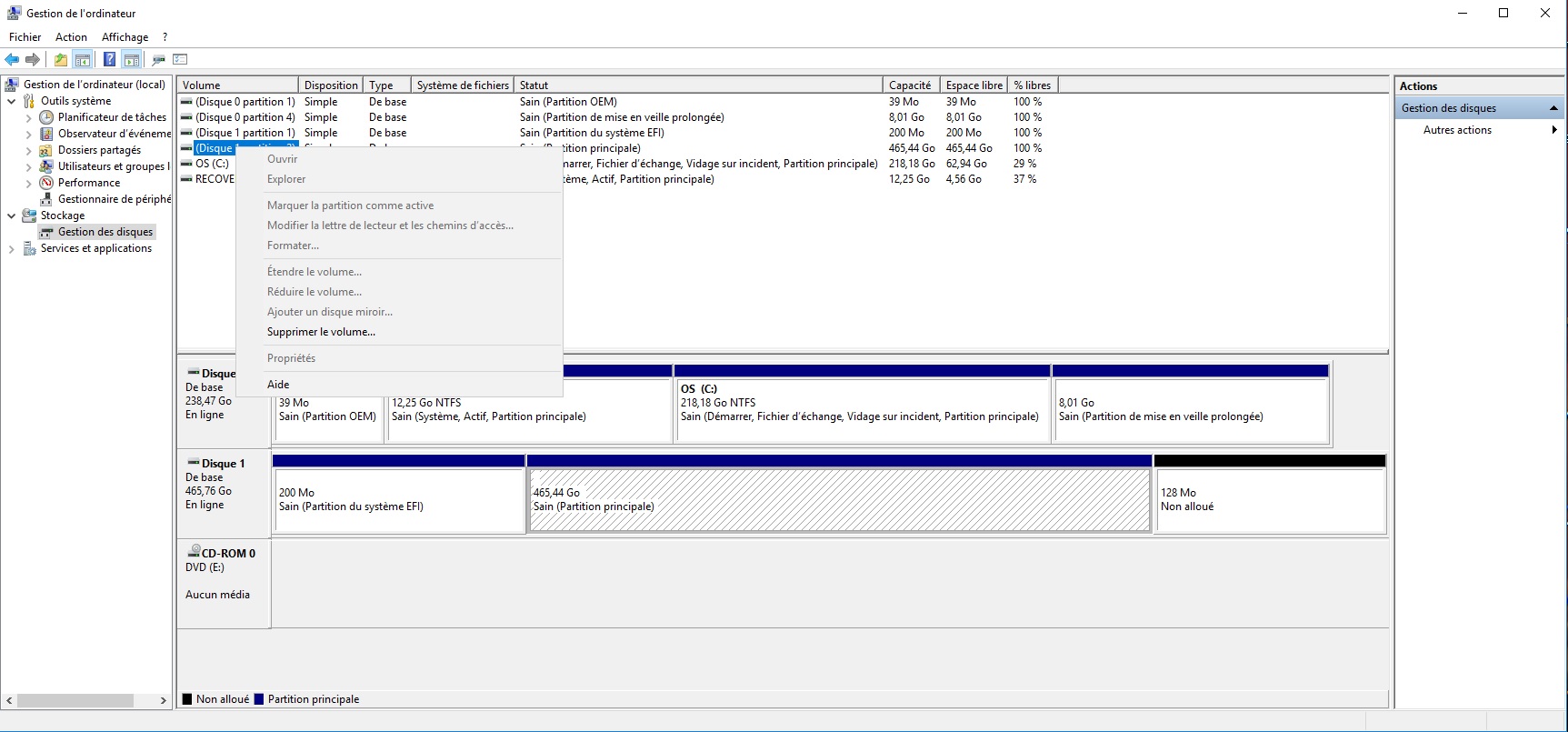The width and height of the screenshot is (1568, 732).
Task: Click the Services et applications gear icon
Action: [x=30, y=248]
